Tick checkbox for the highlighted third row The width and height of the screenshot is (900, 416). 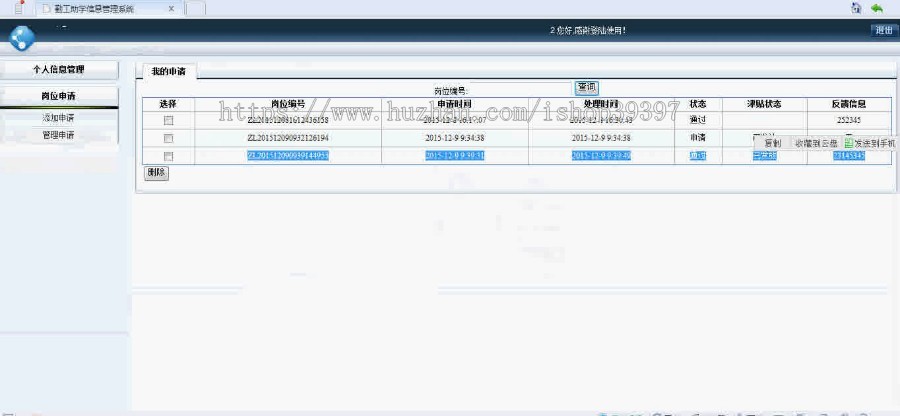168,156
